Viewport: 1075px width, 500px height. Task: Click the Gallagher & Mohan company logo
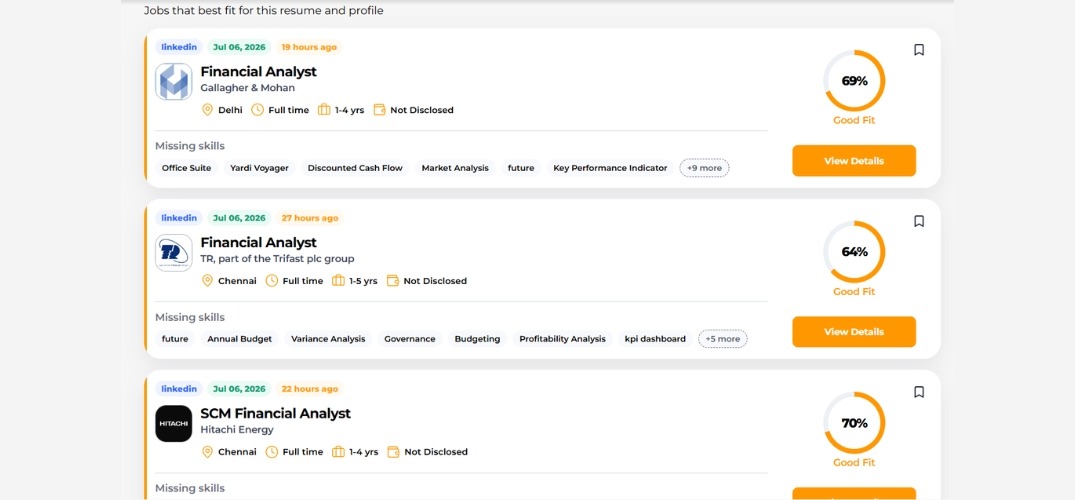click(173, 82)
